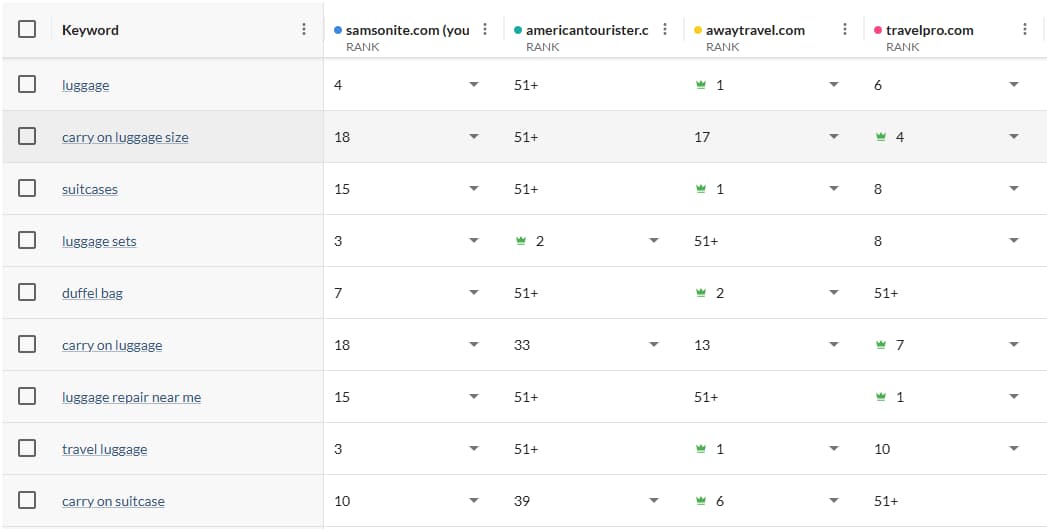Image resolution: width=1047 pixels, height=529 pixels.
Task: Expand awaytravel rank dropdown for travel luggage
Action: (x=834, y=449)
